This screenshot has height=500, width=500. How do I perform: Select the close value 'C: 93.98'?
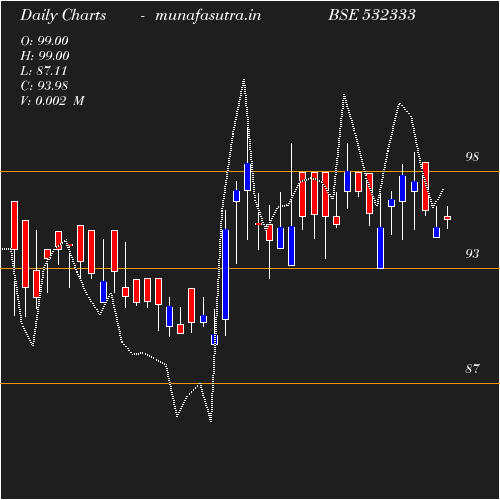pyautogui.click(x=44, y=86)
